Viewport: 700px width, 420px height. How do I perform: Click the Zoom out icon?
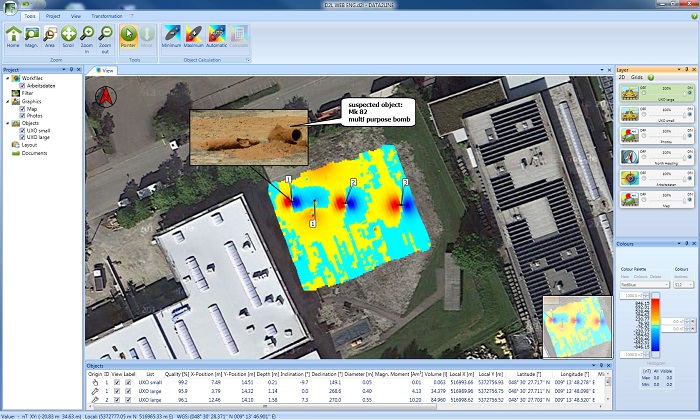[105, 35]
